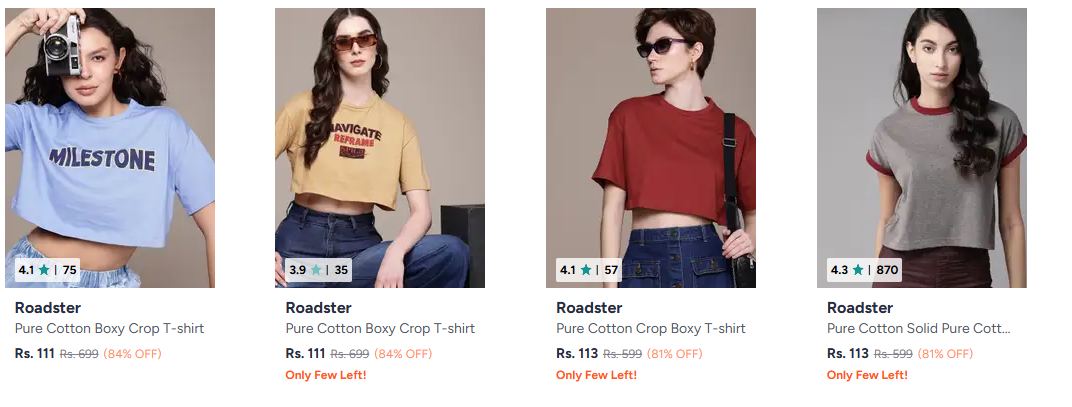Viewport: 1072px width, 407px height.
Task: Select the 'Pure Cotton Solid Pure Cott...' title
Action: 919,328
